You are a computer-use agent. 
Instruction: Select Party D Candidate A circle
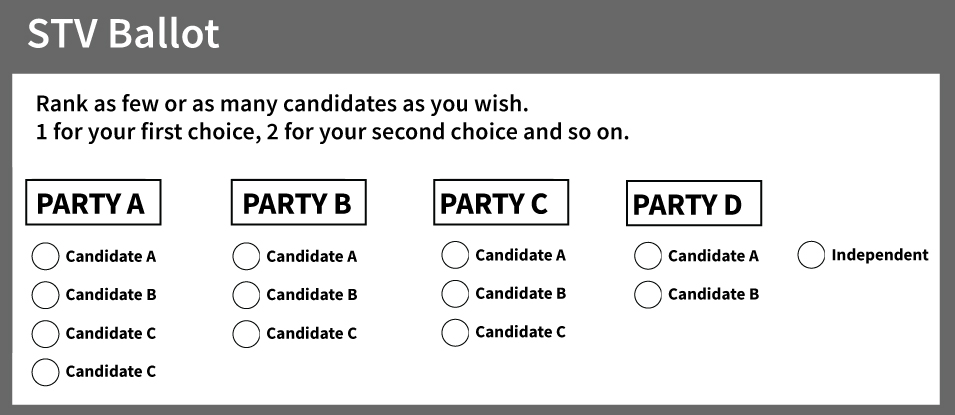tap(647, 255)
